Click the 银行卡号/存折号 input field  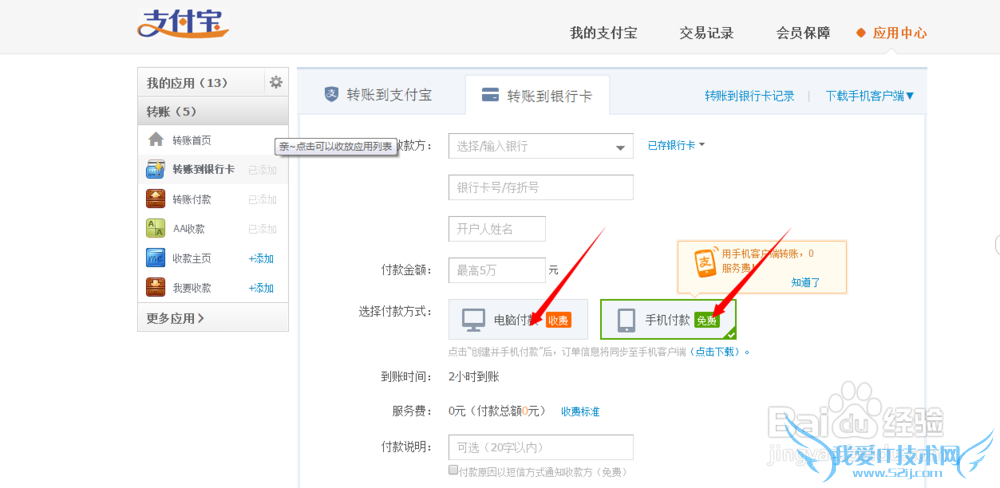(x=541, y=188)
